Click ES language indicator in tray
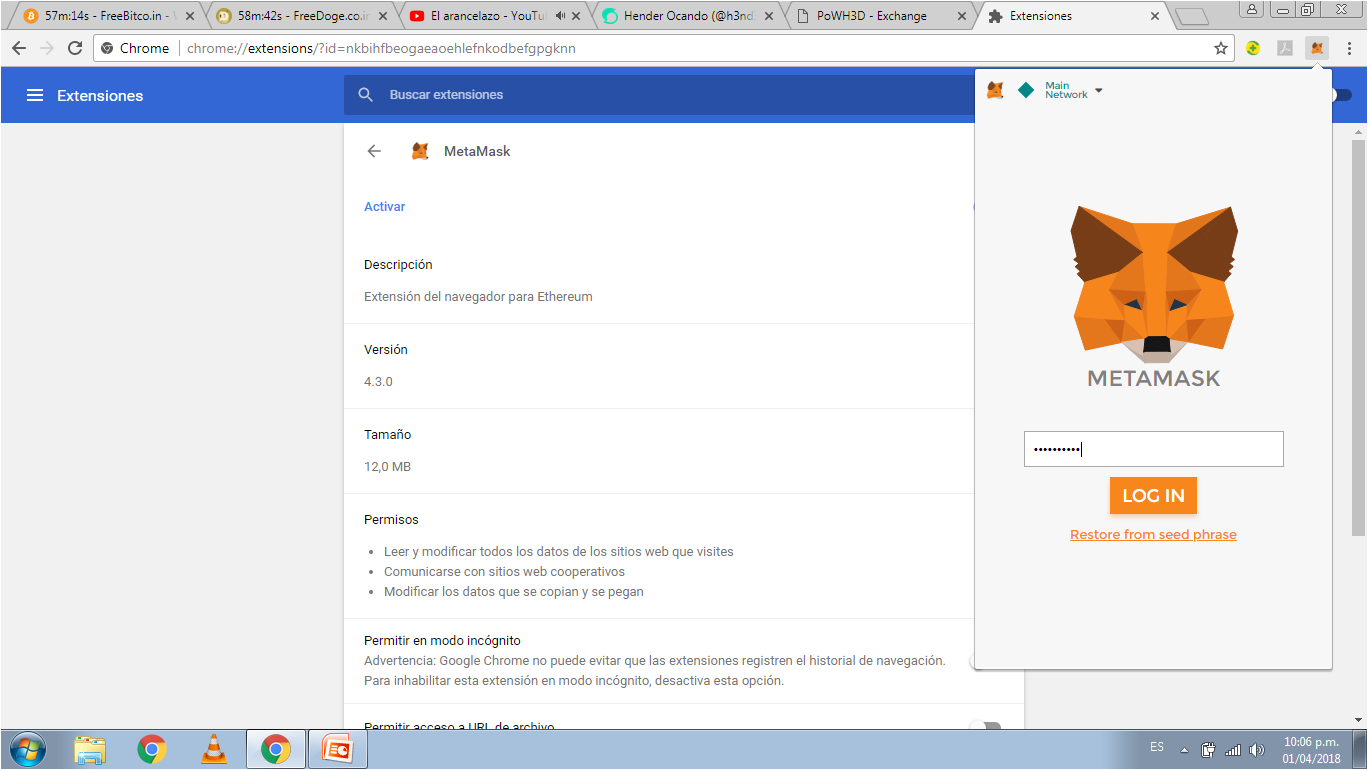1368x770 pixels. coord(1157,748)
